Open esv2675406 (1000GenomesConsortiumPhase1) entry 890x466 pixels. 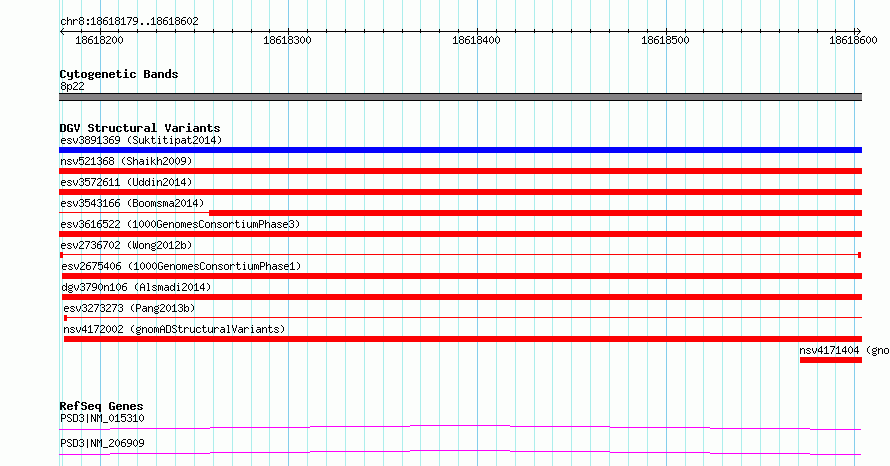tap(181, 266)
